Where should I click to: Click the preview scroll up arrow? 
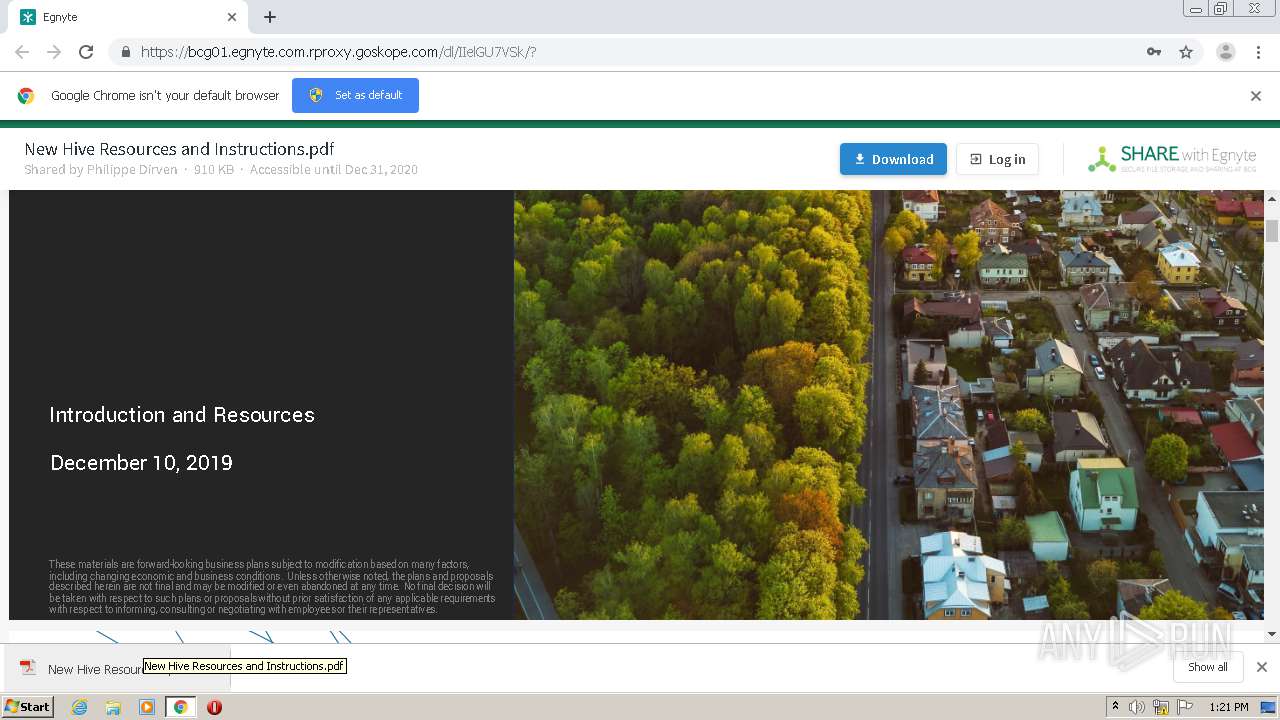click(1272, 199)
